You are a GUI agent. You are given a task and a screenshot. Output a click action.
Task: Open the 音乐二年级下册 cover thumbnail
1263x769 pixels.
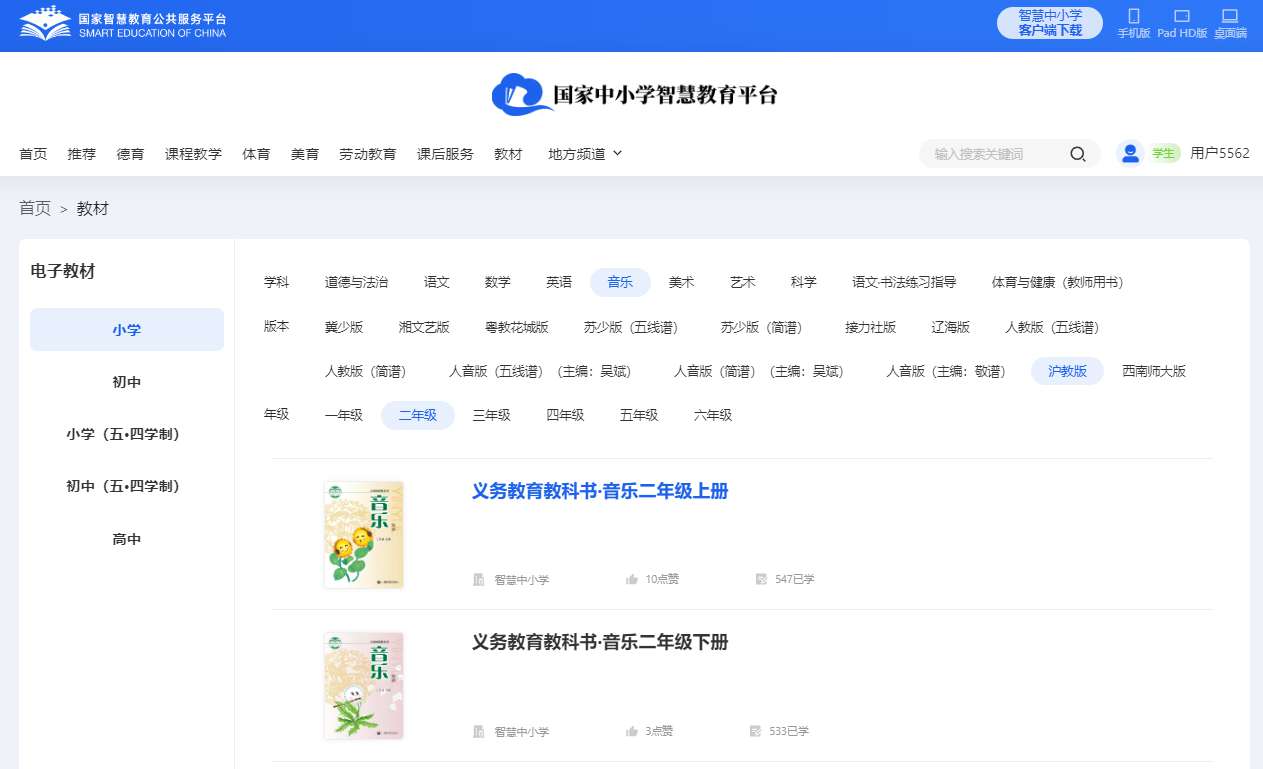[364, 686]
